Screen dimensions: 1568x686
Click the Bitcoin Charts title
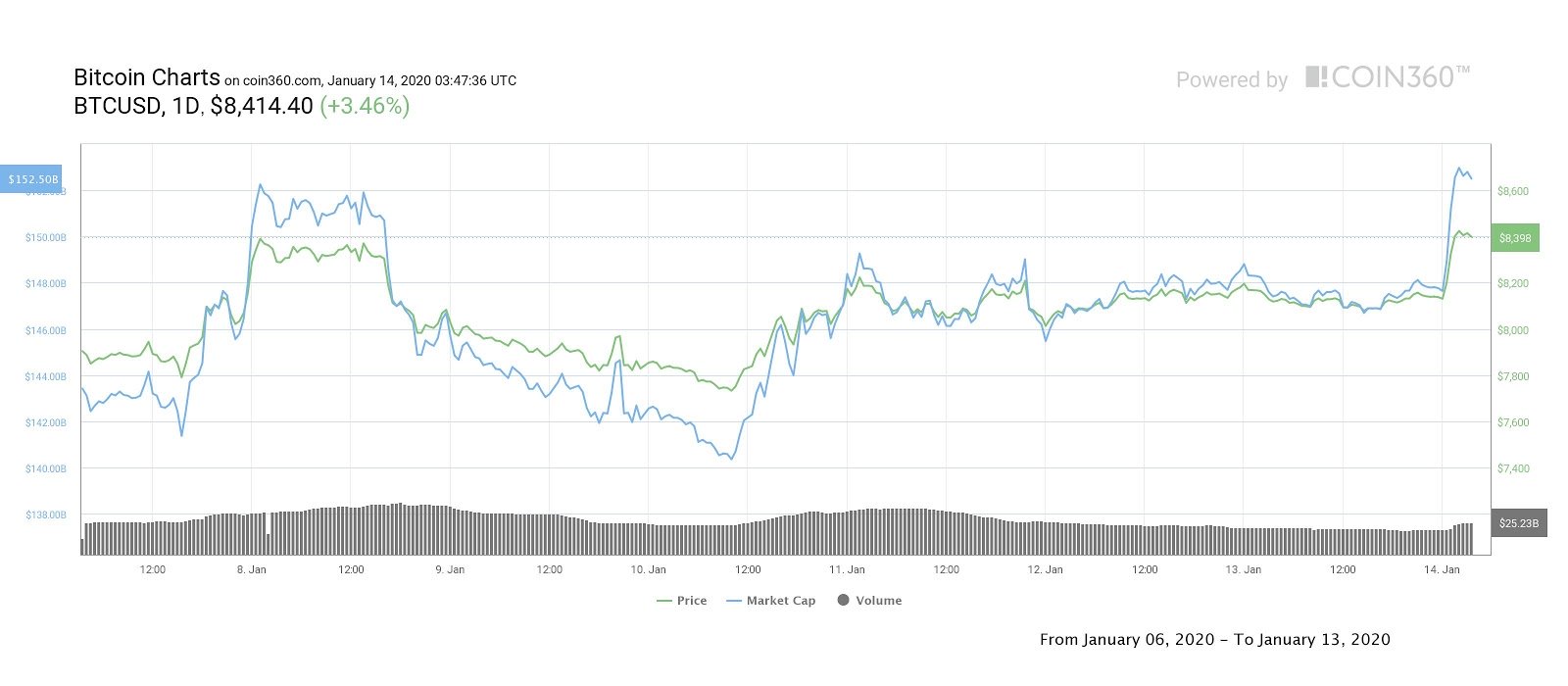pos(147,77)
